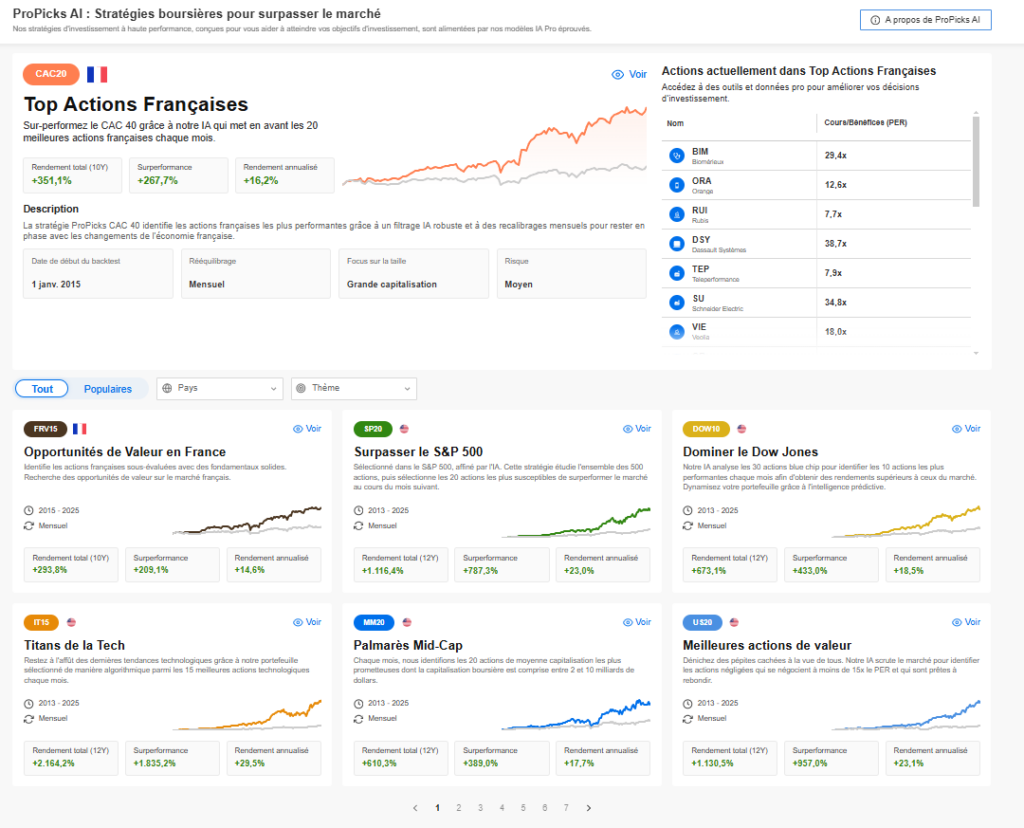
Task: Go to page 2 in pagination
Action: tap(458, 808)
